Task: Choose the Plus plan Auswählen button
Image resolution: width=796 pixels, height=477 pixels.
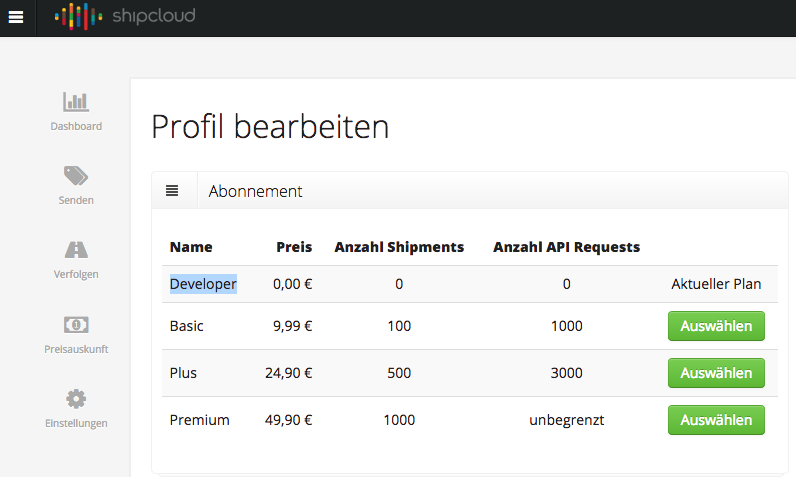Action: tap(716, 373)
